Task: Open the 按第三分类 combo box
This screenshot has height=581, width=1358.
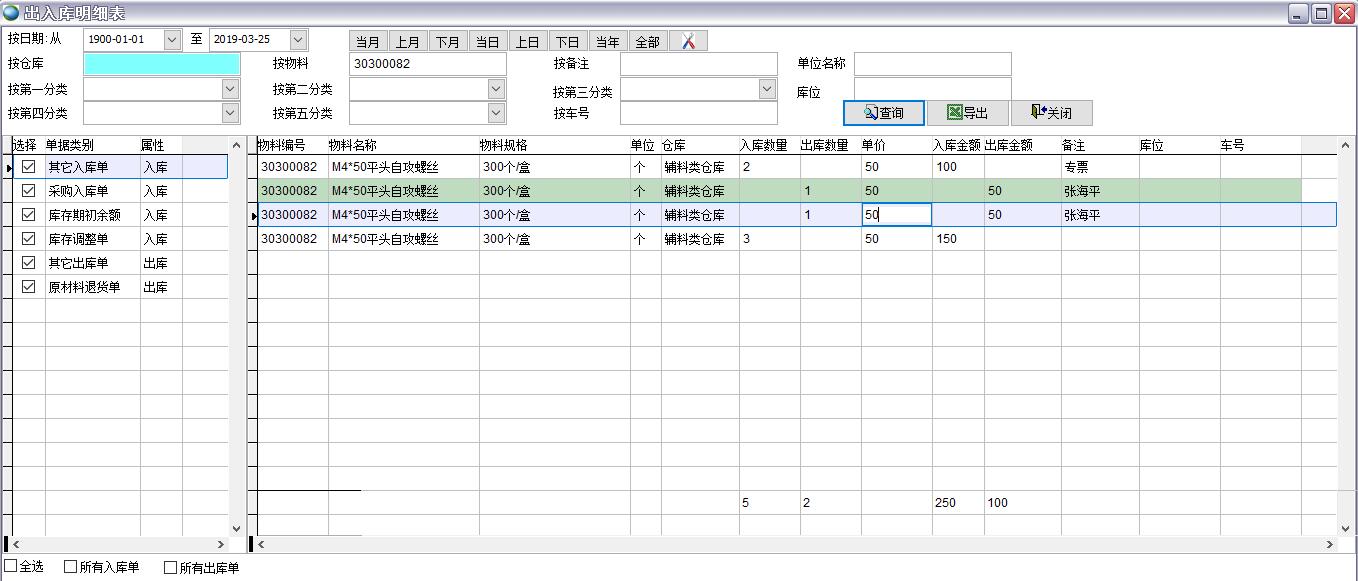Action: pos(767,89)
